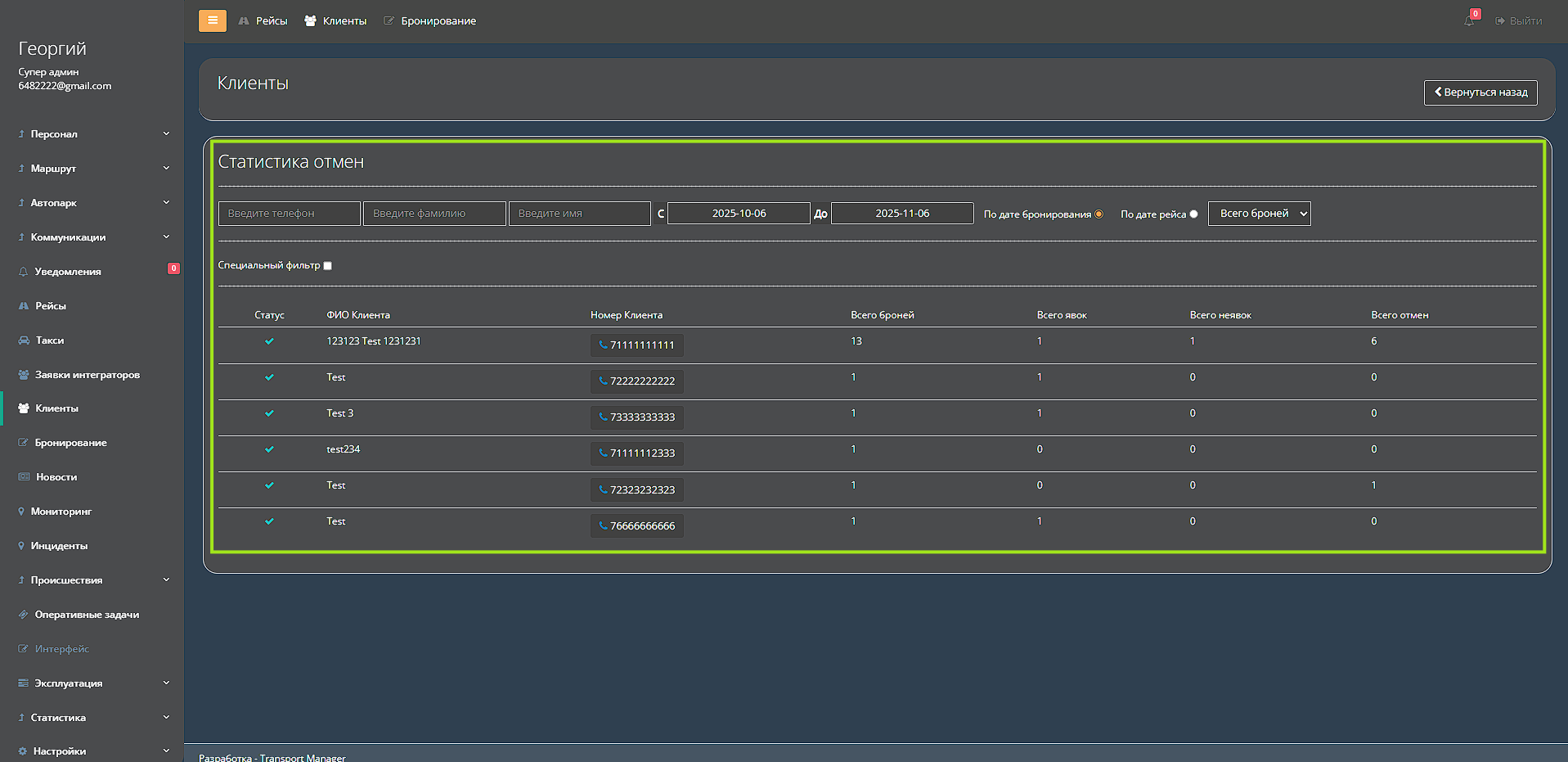Click the Мониторинг map pin icon
1568x762 pixels.
pyautogui.click(x=21, y=512)
